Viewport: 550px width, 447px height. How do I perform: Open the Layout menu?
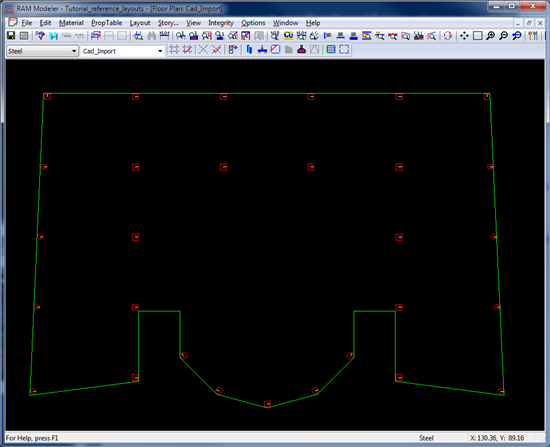140,23
